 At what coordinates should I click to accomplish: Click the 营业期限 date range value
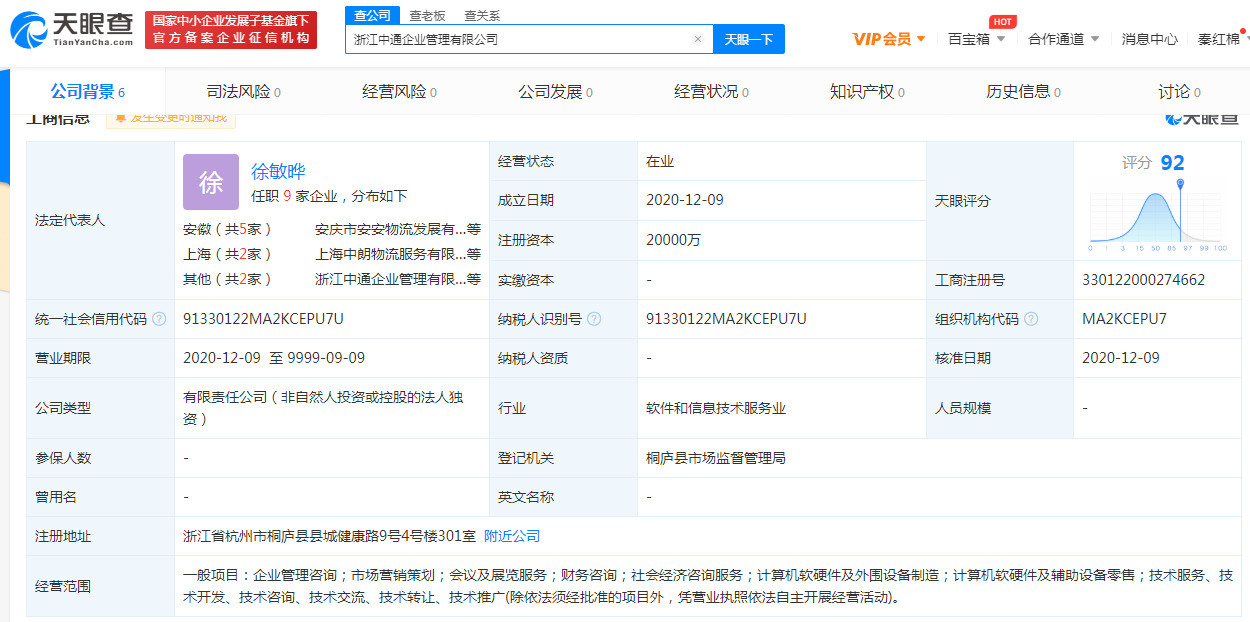pos(274,358)
